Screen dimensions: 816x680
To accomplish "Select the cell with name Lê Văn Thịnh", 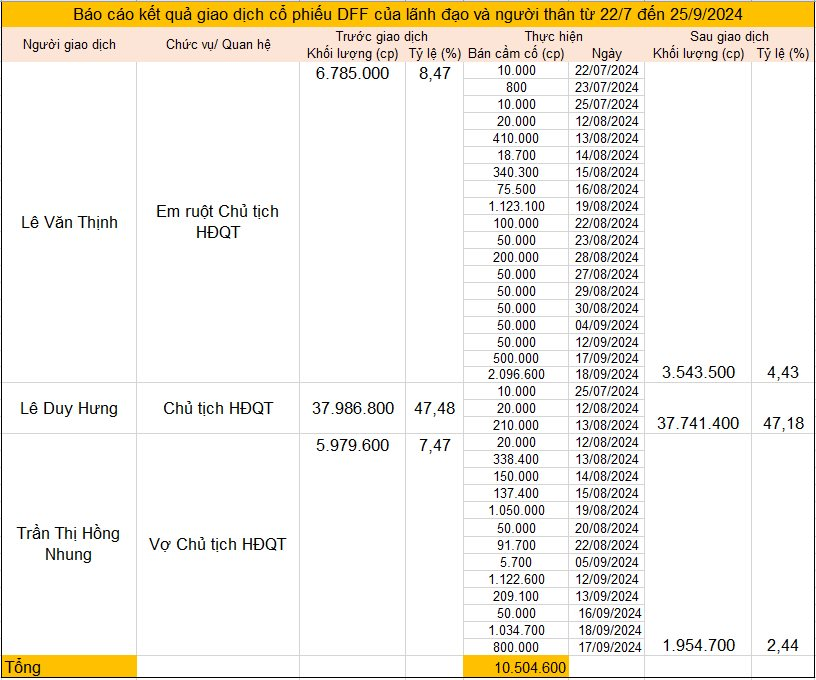I will coord(69,222).
